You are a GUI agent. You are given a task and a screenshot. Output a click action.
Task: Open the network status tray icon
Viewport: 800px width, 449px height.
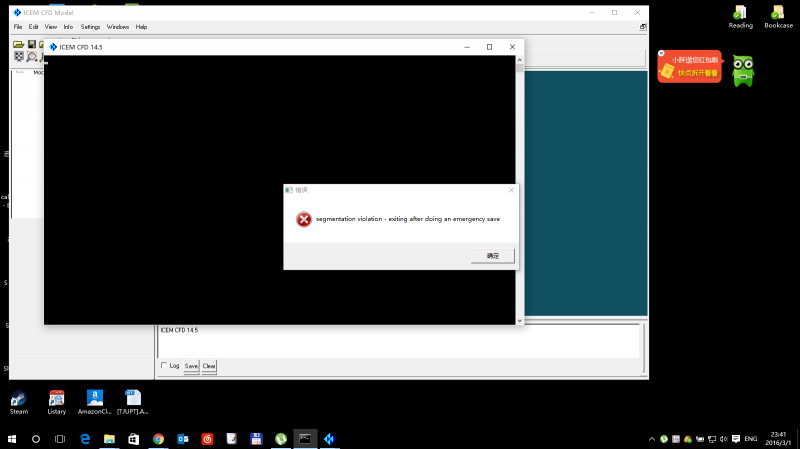point(712,439)
